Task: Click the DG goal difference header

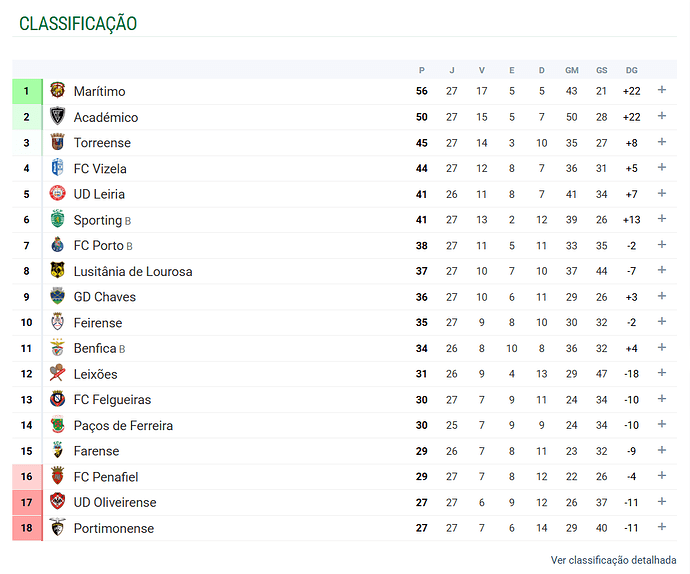Action: (x=631, y=70)
